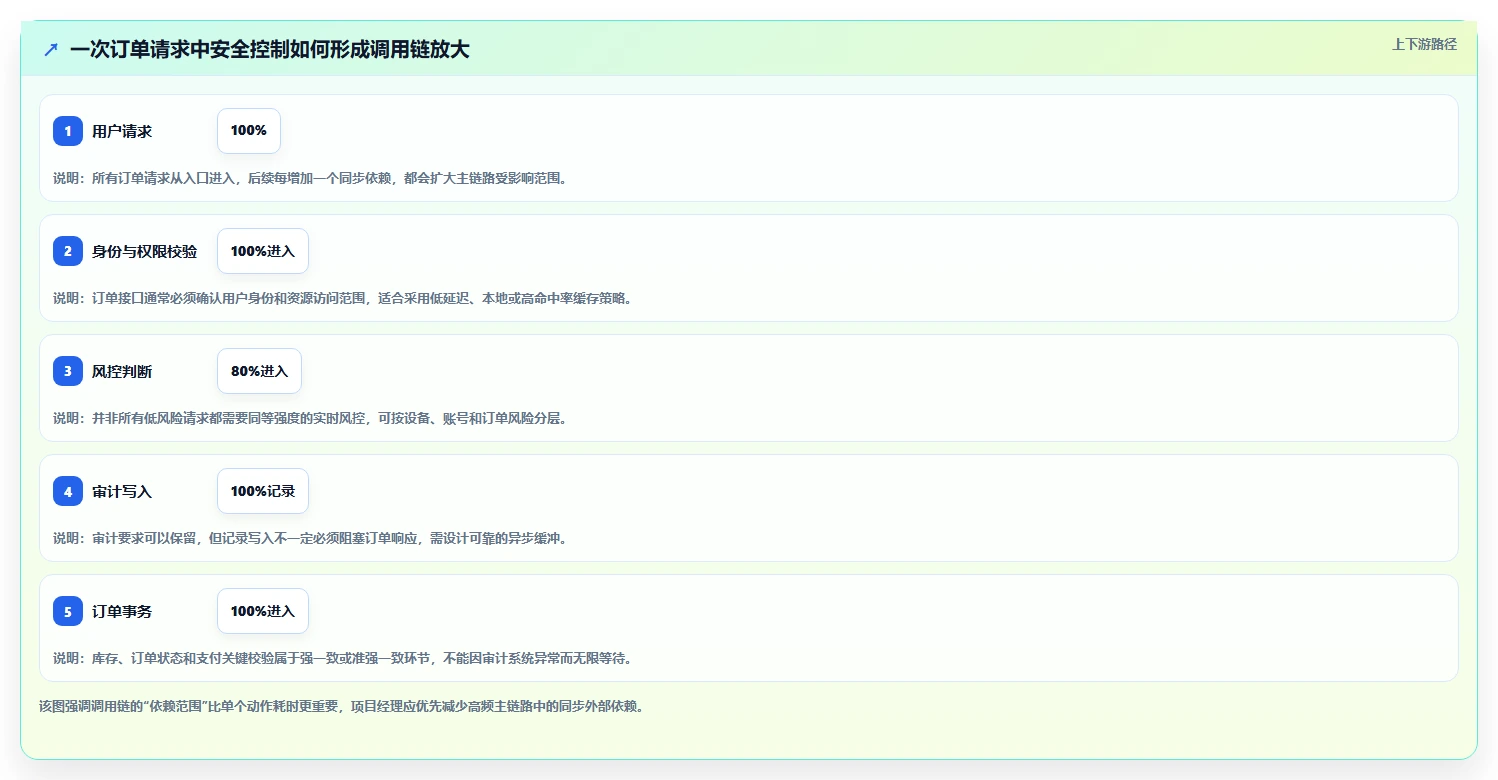Click the 100%记录 pill
1498x780 pixels.
coord(263,491)
